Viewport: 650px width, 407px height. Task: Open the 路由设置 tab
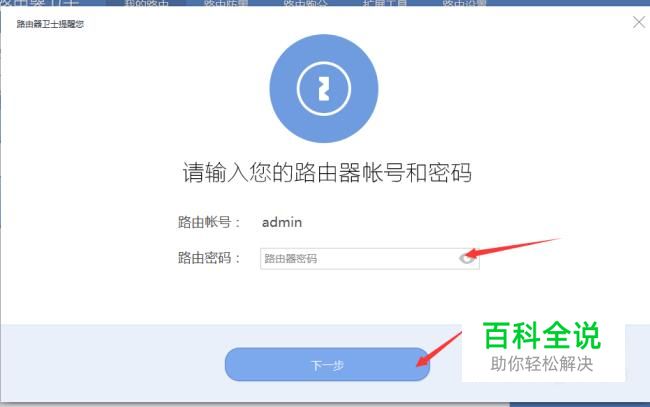point(464,3)
